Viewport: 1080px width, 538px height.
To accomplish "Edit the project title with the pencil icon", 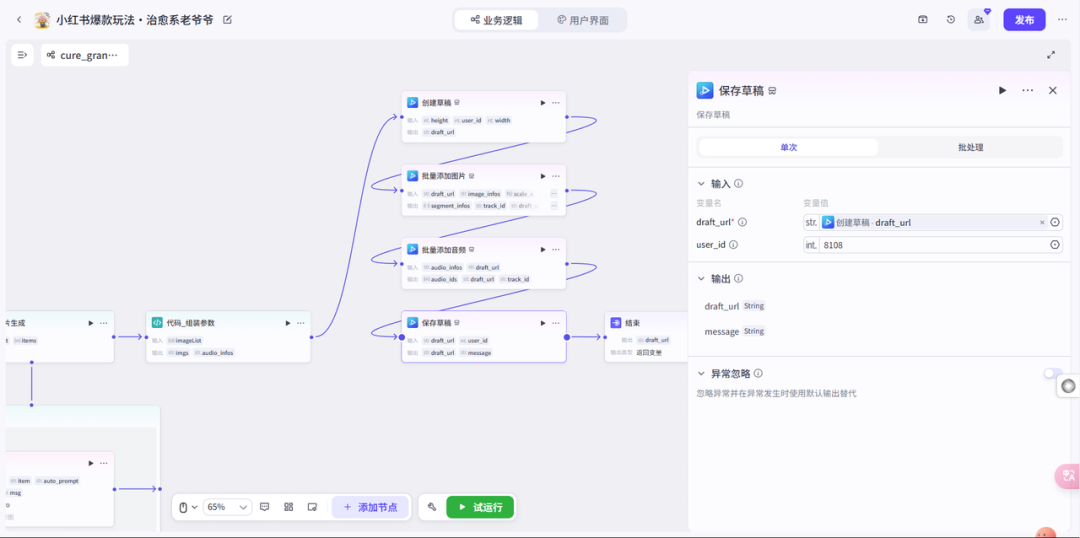I will coord(228,20).
